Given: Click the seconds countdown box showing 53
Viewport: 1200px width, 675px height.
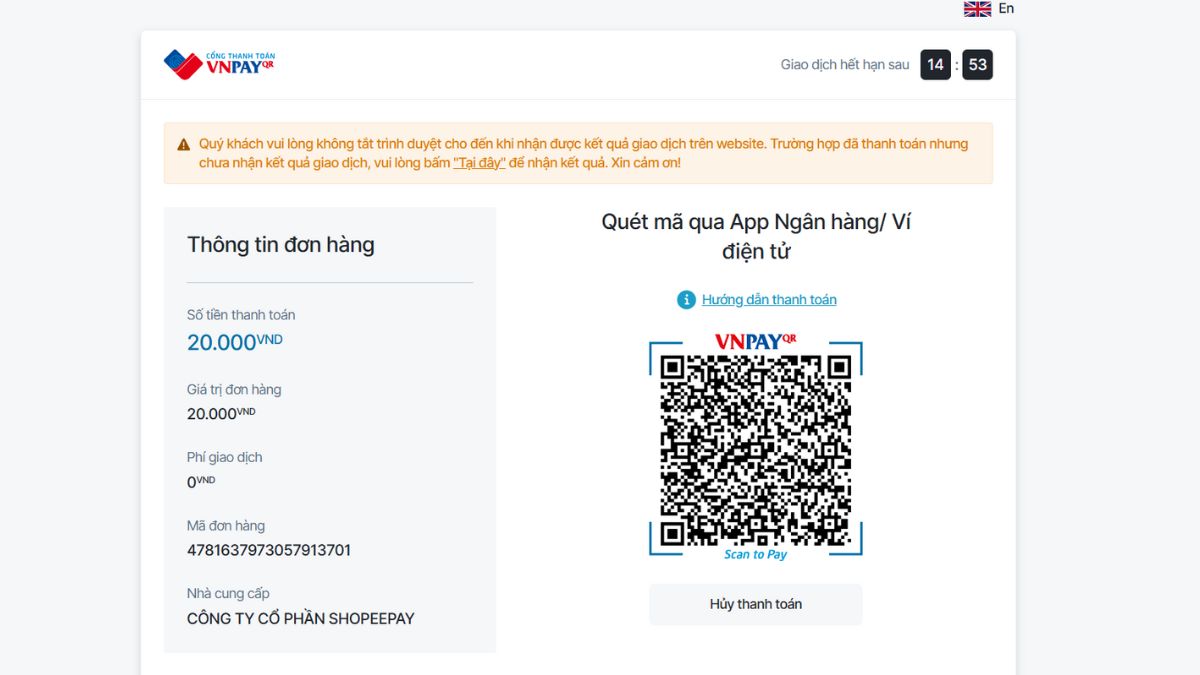Looking at the screenshot, I should [x=977, y=65].
